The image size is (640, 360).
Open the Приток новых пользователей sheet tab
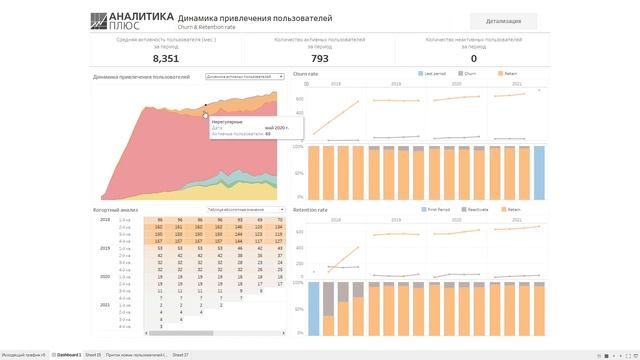pos(136,356)
